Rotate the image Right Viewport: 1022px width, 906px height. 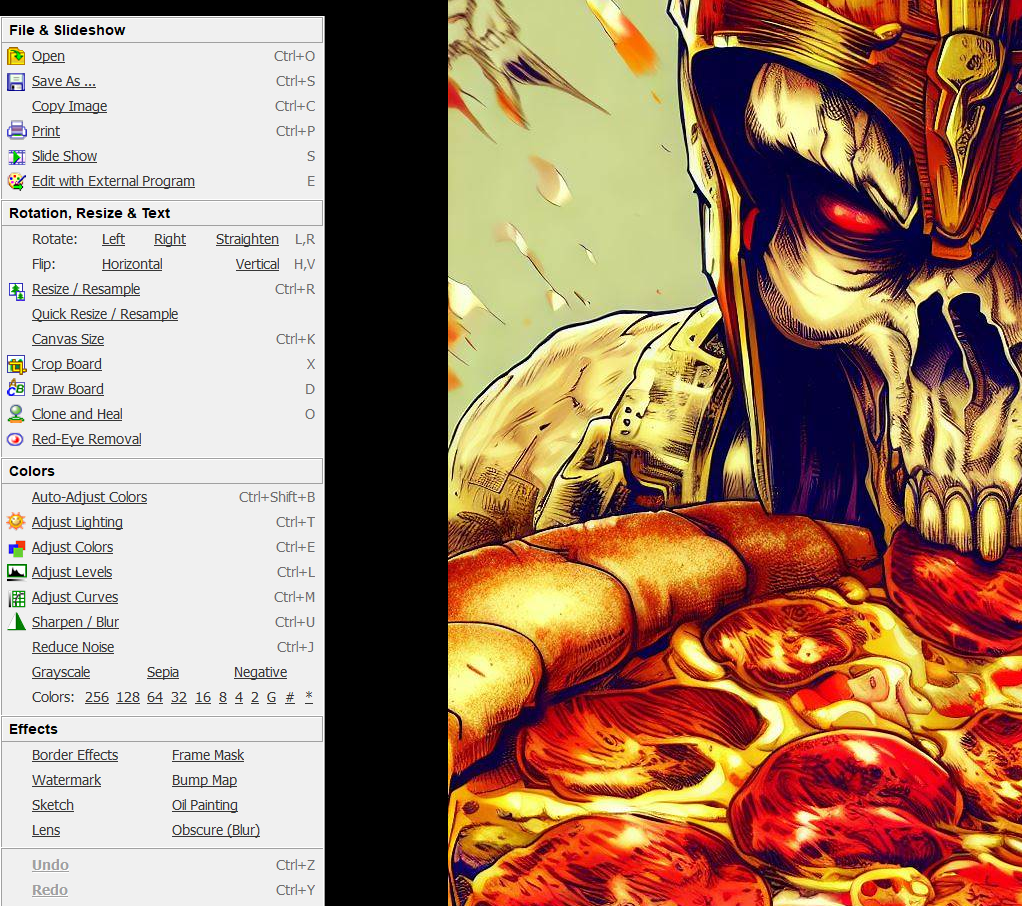(170, 239)
